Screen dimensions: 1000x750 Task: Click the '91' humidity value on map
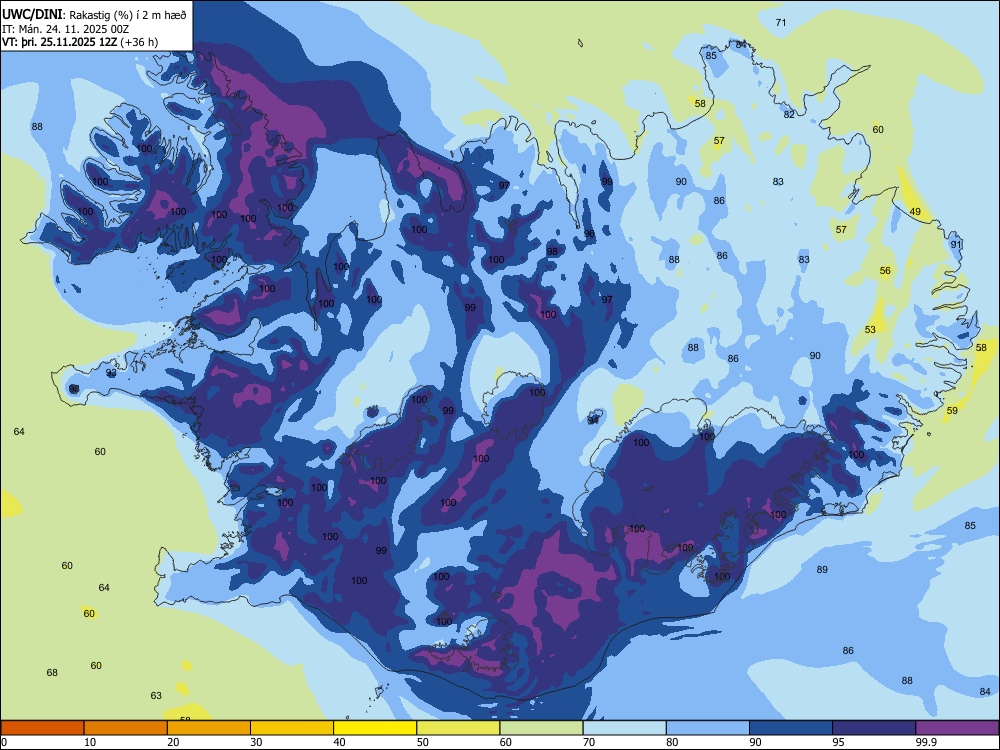(x=956, y=244)
